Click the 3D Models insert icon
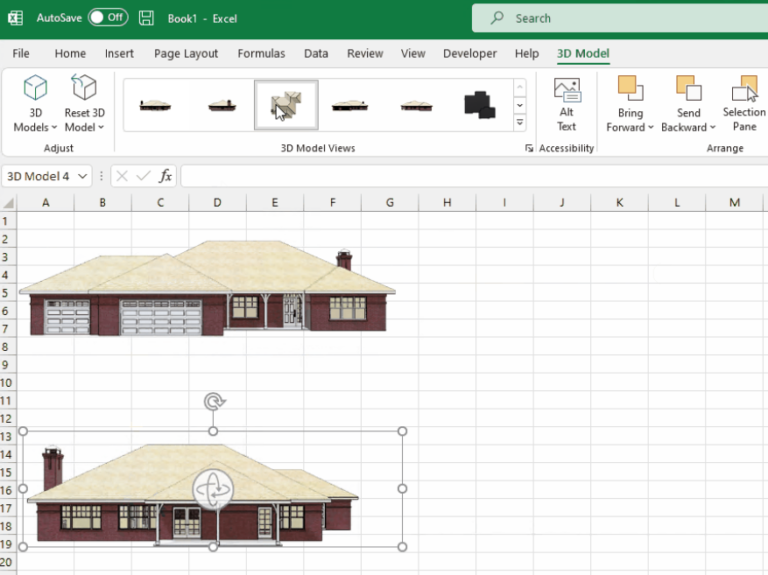Screen dimensions: 768x575 (x=35, y=89)
